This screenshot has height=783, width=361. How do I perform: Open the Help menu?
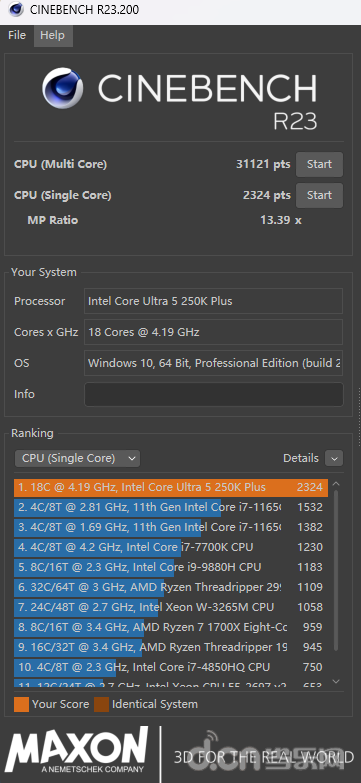[52, 35]
